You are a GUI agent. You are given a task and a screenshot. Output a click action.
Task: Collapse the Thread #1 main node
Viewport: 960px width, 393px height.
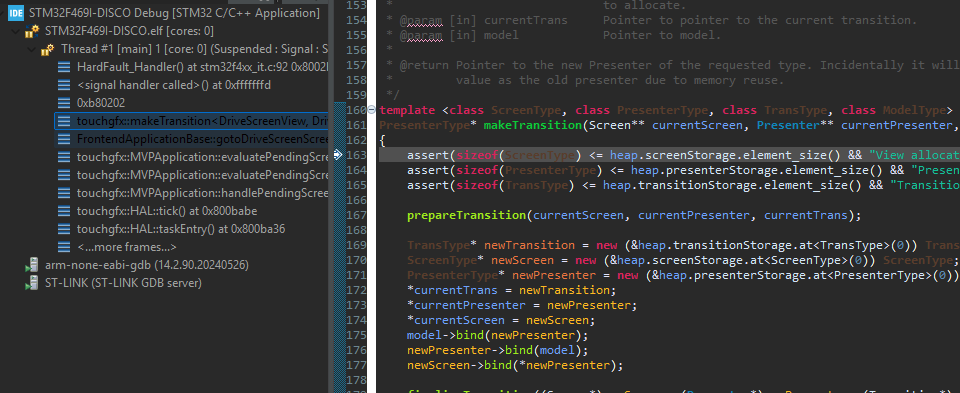click(31, 49)
